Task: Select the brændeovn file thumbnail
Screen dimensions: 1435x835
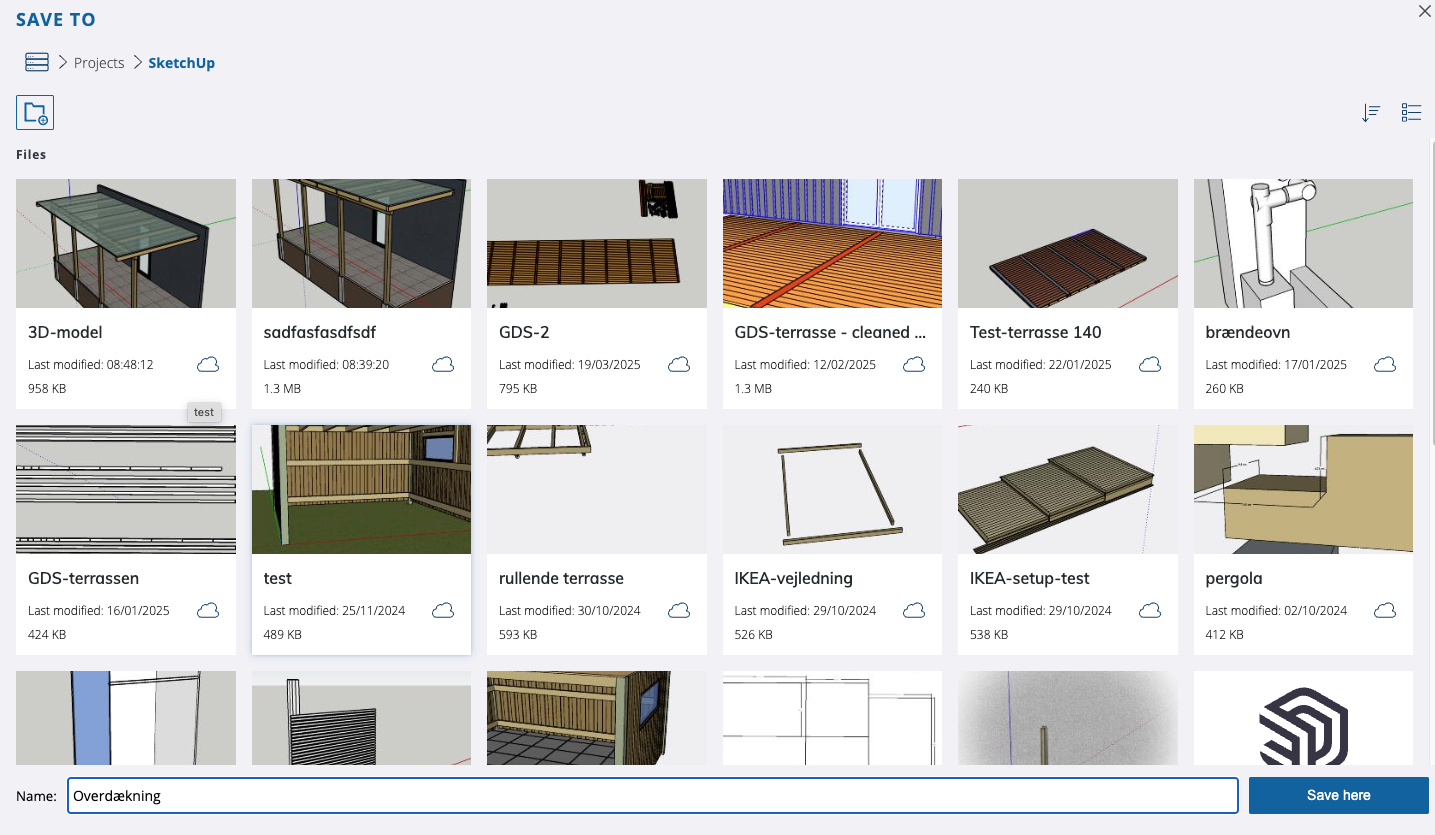Action: coord(1303,244)
